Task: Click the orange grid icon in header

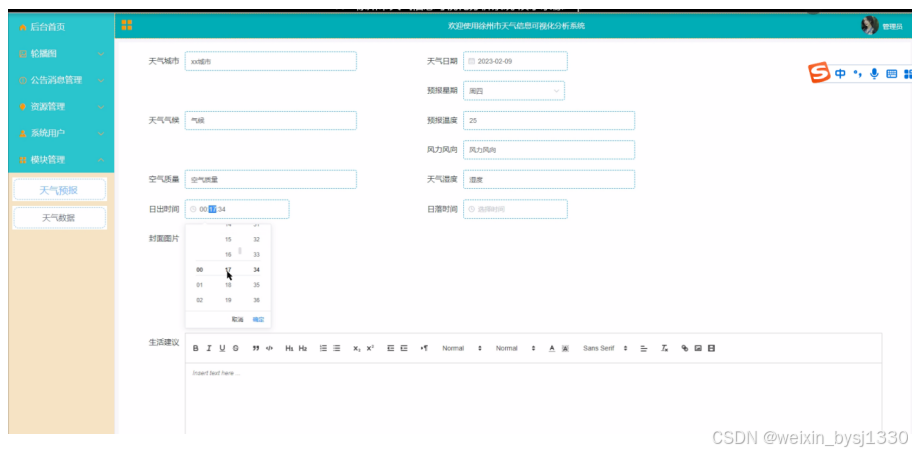Action: tap(126, 24)
